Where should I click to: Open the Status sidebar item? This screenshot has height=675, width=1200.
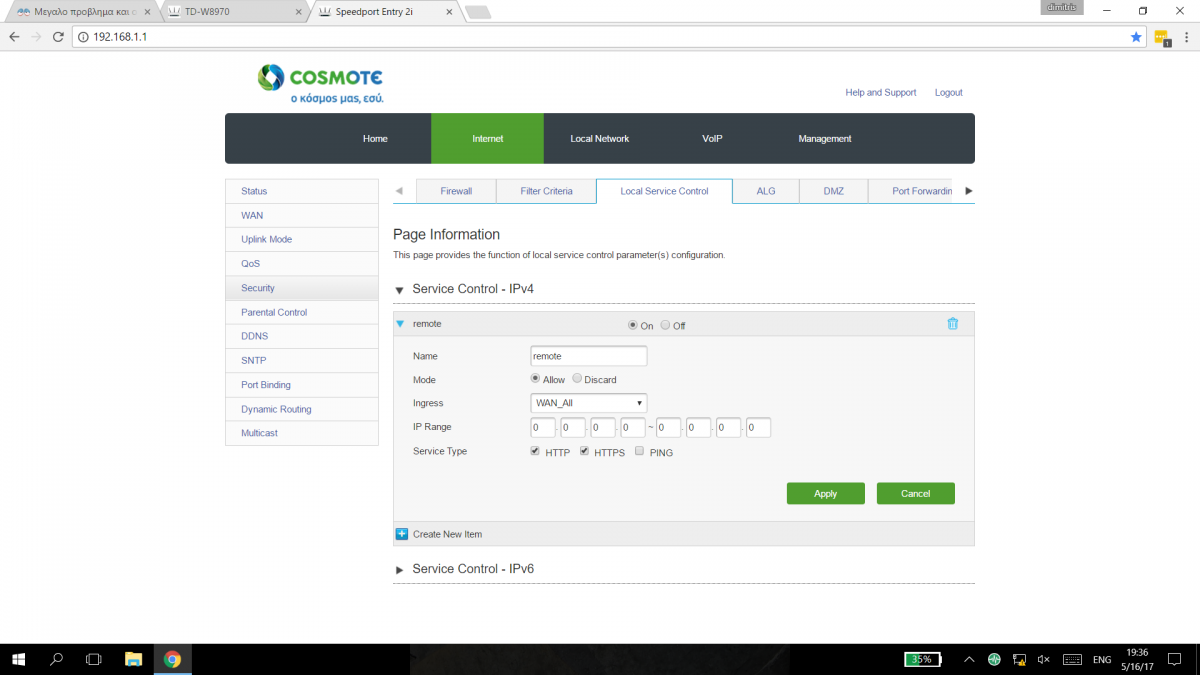[x=302, y=191]
